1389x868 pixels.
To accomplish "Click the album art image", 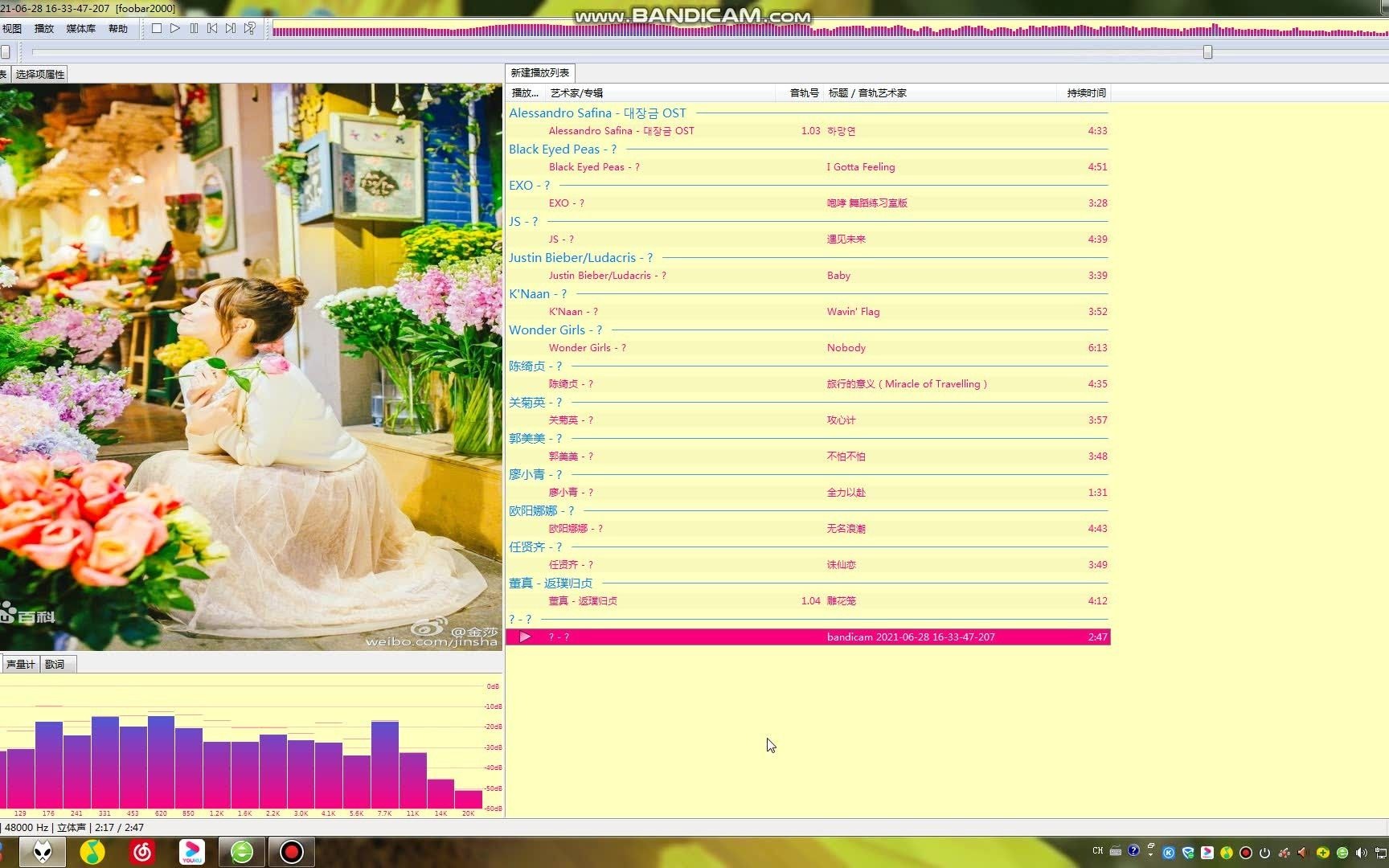I will (251, 366).
